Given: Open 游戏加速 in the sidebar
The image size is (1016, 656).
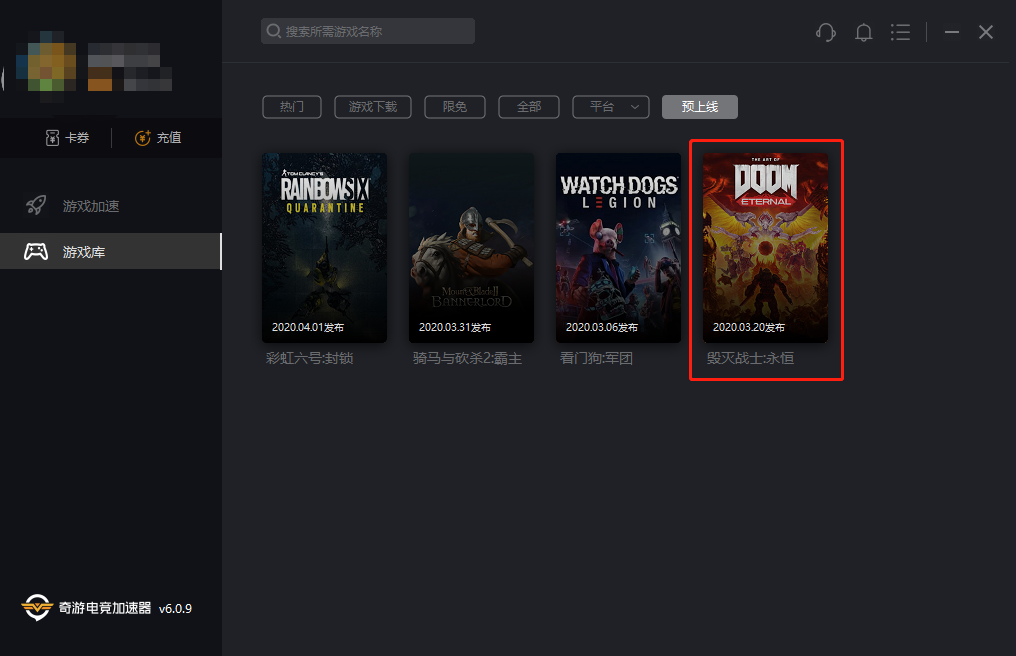Looking at the screenshot, I should tap(111, 206).
